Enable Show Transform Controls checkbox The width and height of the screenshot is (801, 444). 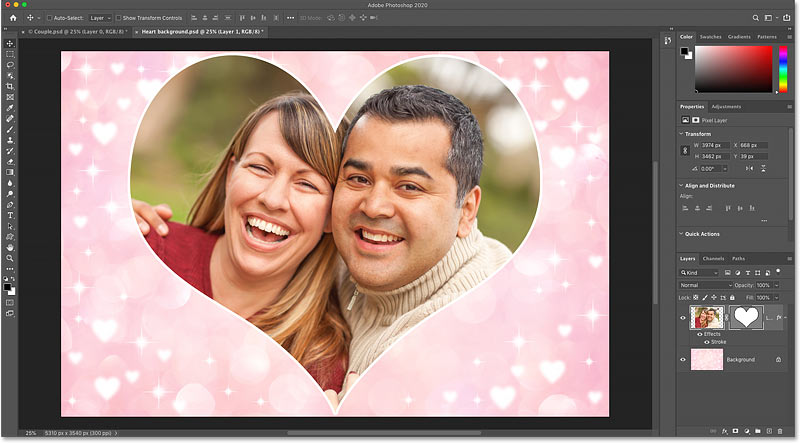coord(119,18)
